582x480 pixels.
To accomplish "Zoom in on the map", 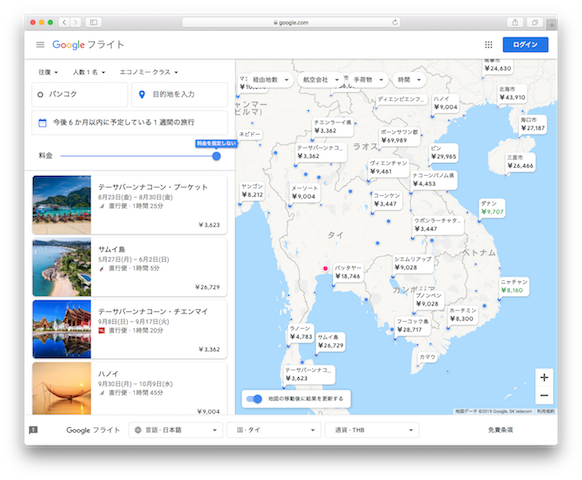I will (x=544, y=378).
